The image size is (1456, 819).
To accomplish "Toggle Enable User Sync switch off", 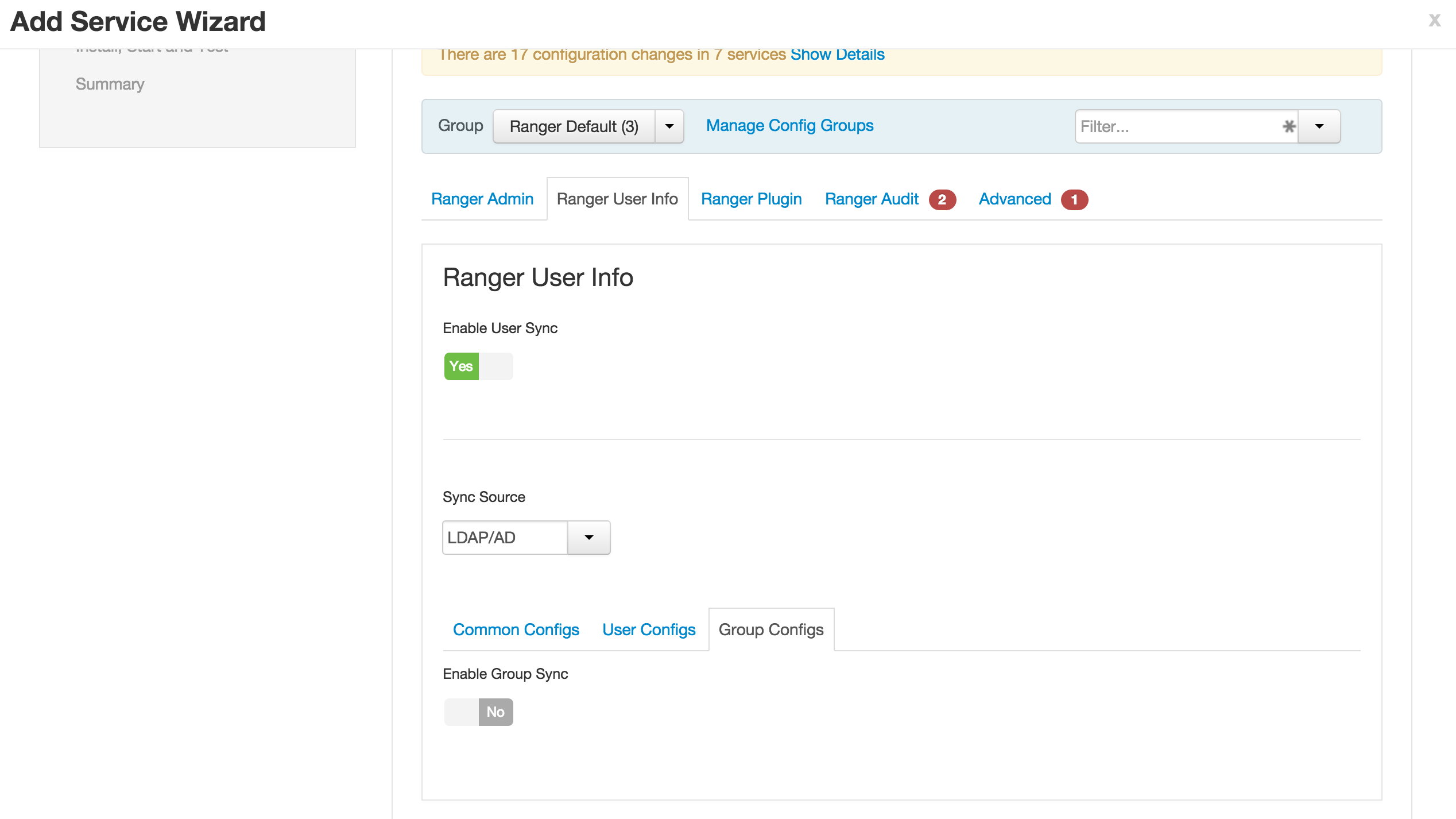I will (x=478, y=366).
